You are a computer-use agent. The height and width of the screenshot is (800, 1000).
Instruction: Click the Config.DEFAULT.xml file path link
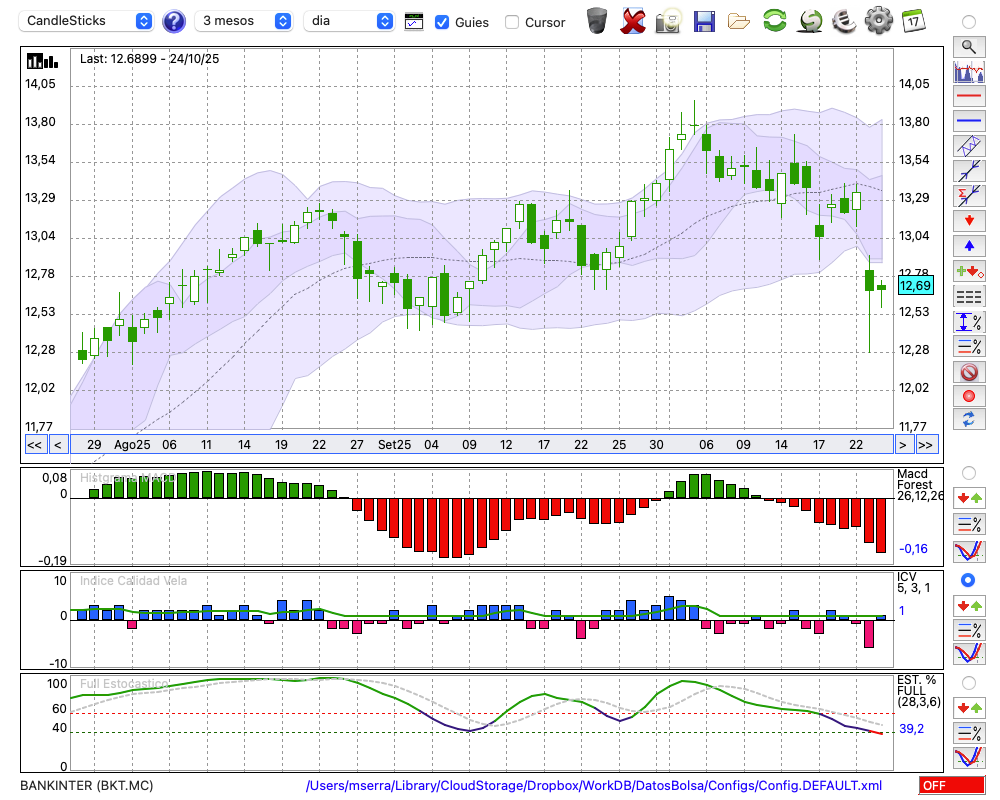tap(594, 786)
